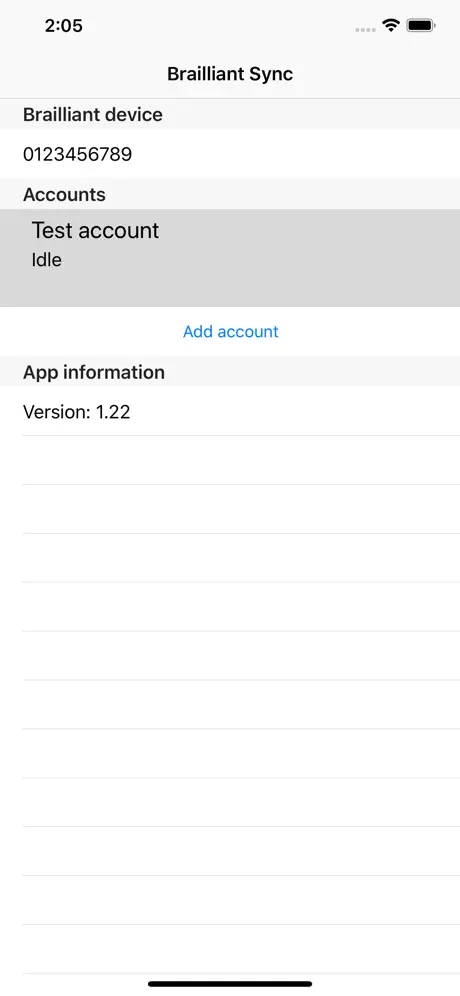The width and height of the screenshot is (460, 996).
Task: Tap the cellular signal dots icon
Action: (x=365, y=29)
